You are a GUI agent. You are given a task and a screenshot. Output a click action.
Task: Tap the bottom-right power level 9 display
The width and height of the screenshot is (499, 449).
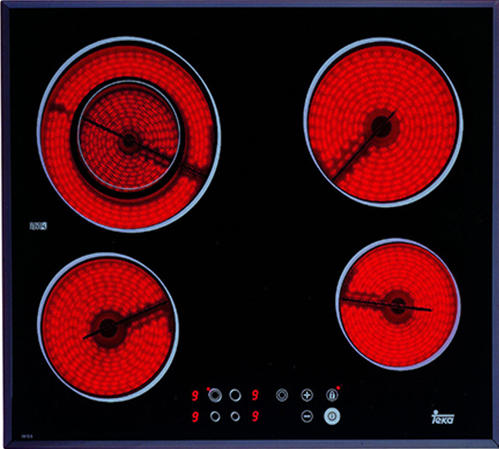pos(255,417)
